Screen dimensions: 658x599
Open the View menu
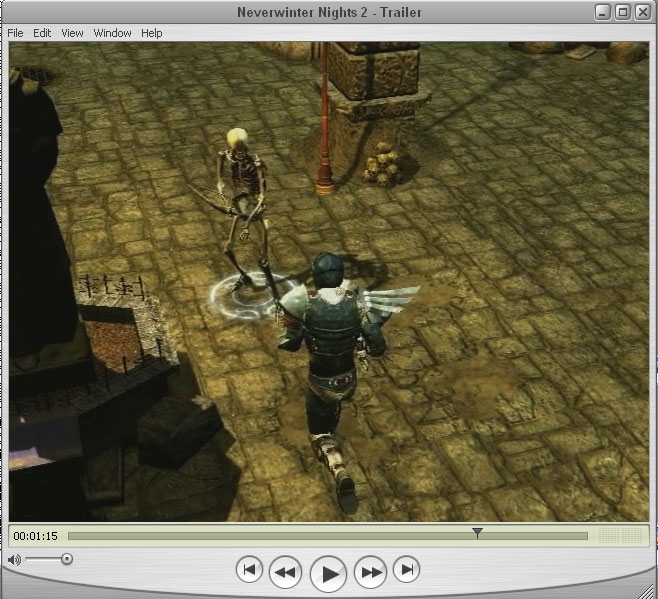coord(72,33)
